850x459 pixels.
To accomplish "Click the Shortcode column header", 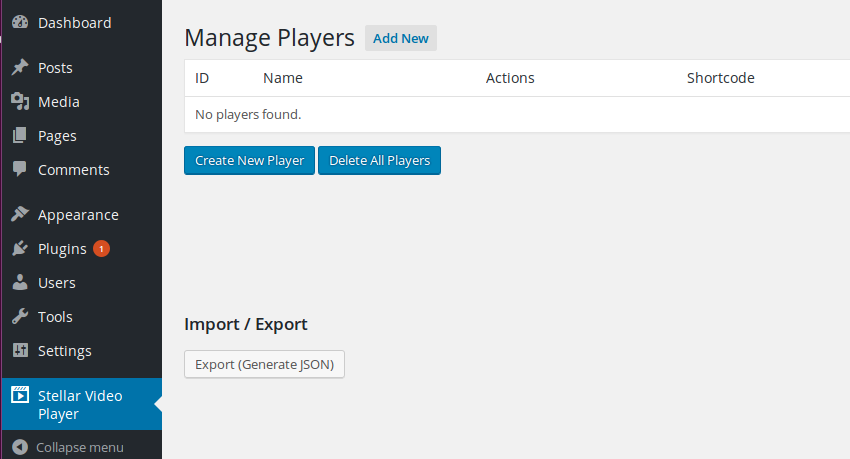I will point(720,78).
